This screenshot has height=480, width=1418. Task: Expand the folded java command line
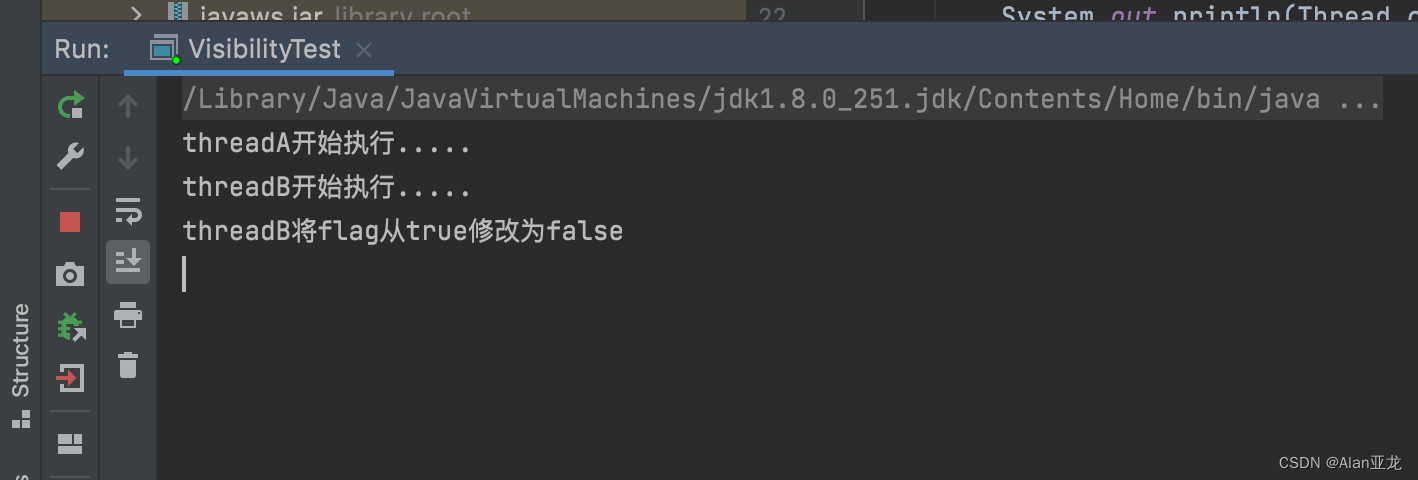click(x=1360, y=99)
